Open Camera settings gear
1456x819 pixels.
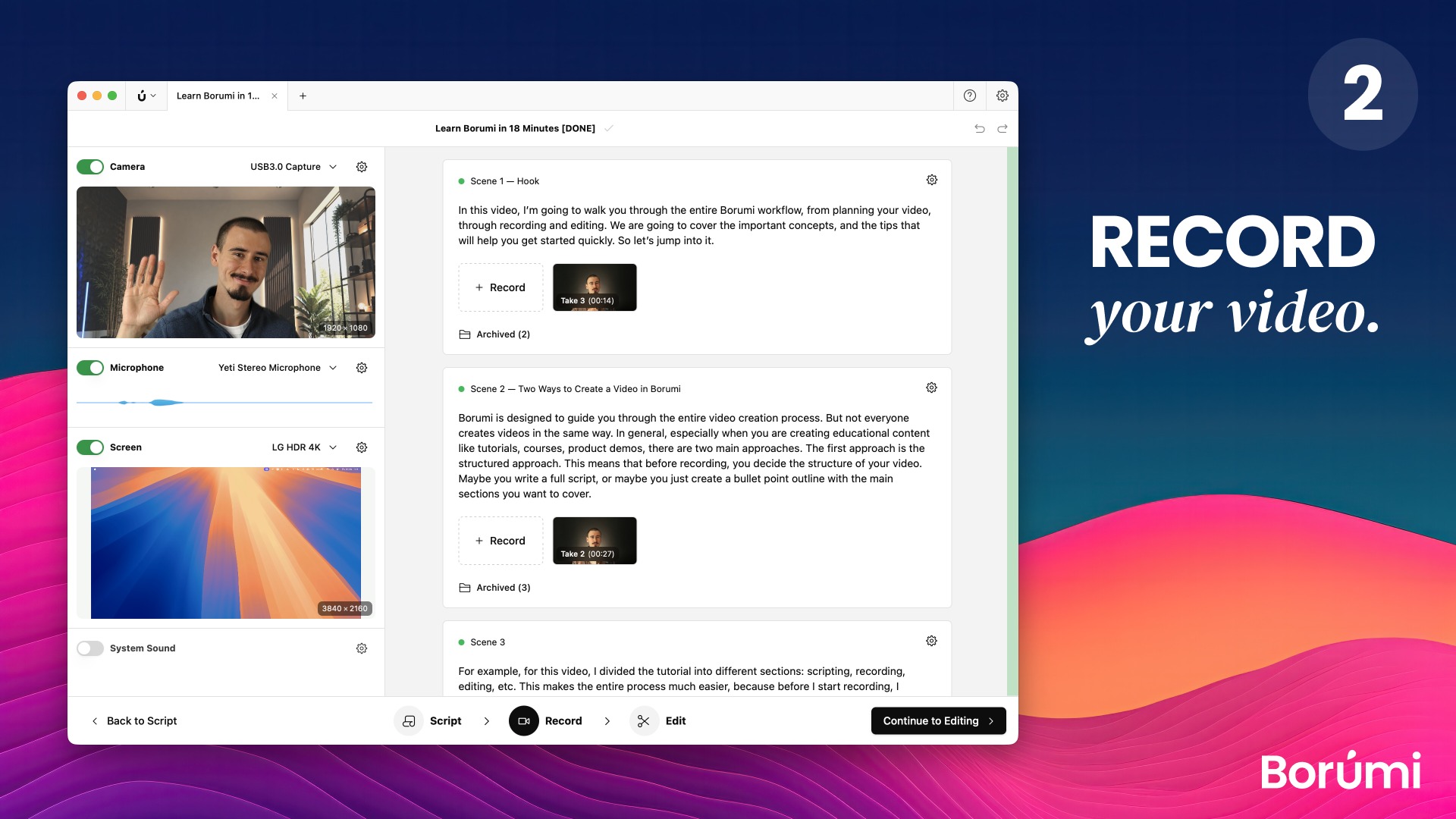(x=362, y=167)
